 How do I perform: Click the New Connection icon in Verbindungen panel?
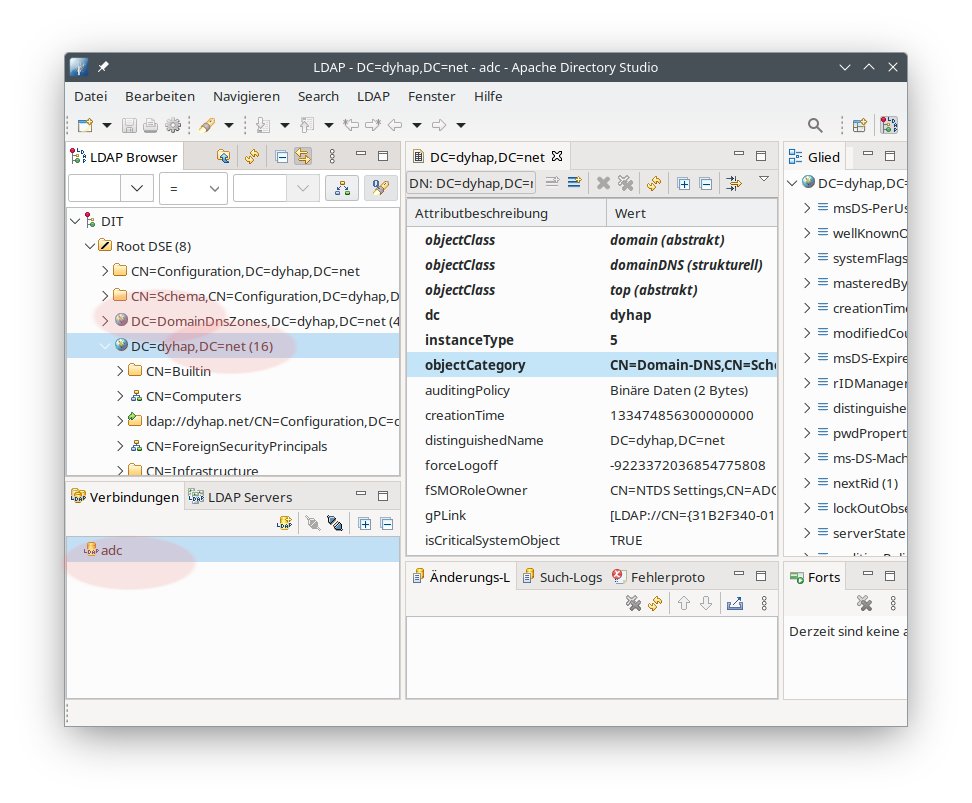click(285, 523)
